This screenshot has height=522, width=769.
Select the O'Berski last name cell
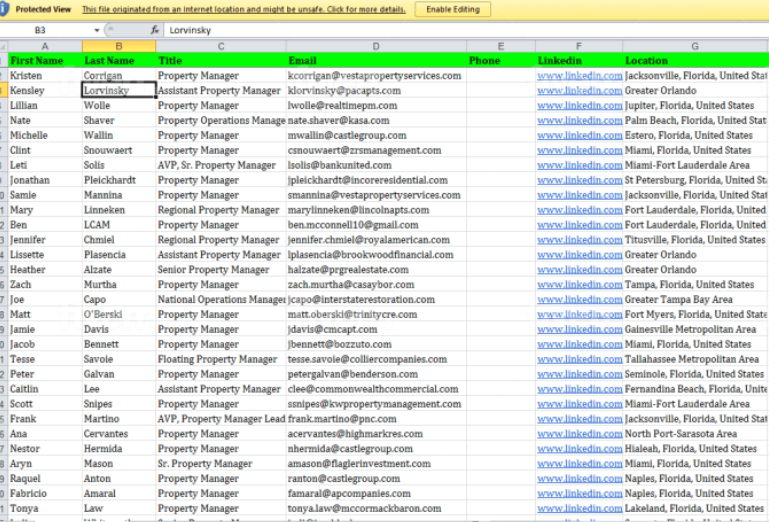pyautogui.click(x=119, y=314)
